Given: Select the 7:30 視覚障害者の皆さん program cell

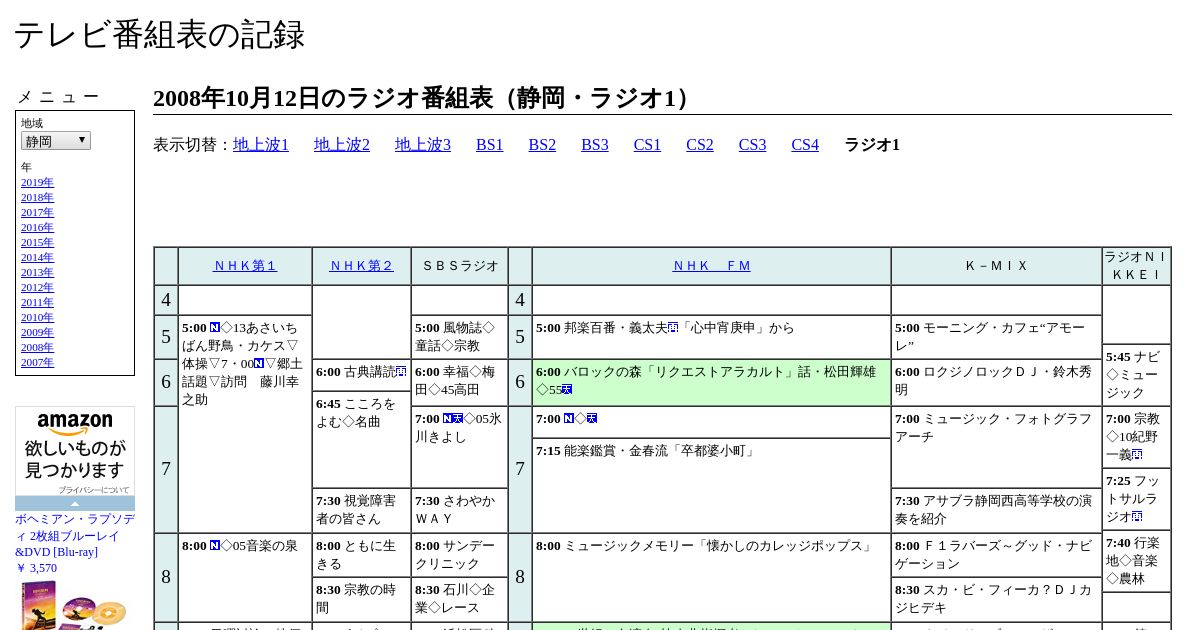Looking at the screenshot, I should [x=362, y=510].
